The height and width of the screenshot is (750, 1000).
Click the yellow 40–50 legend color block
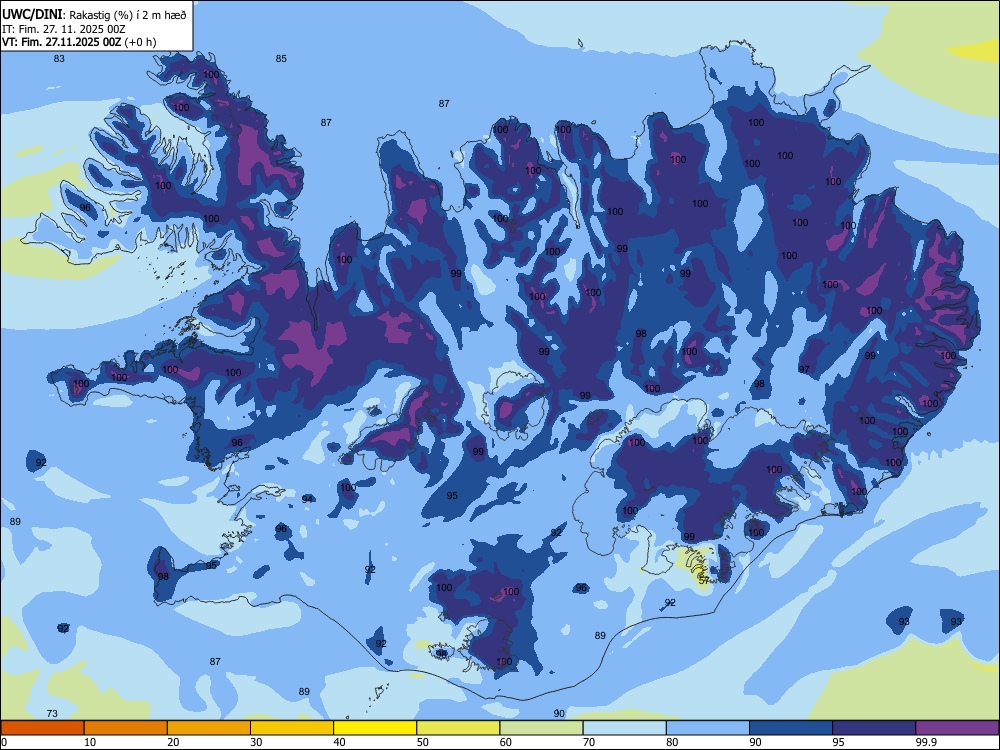(375, 728)
